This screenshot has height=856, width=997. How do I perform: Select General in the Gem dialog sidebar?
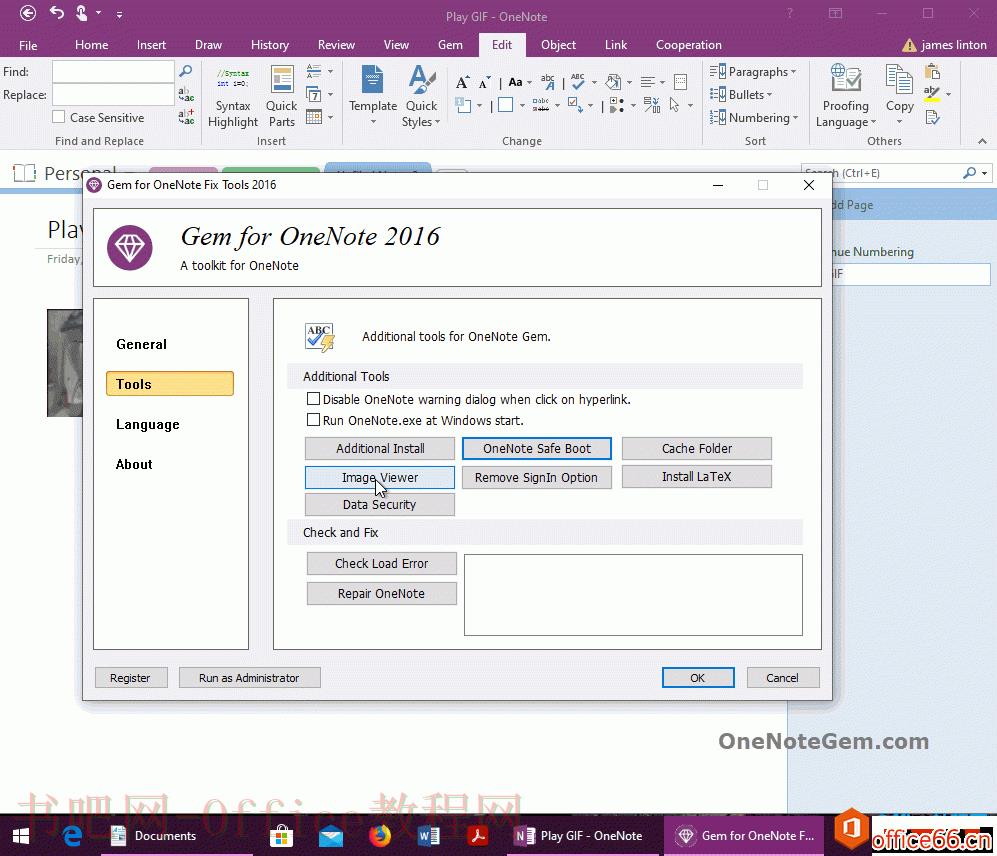[x=141, y=344]
